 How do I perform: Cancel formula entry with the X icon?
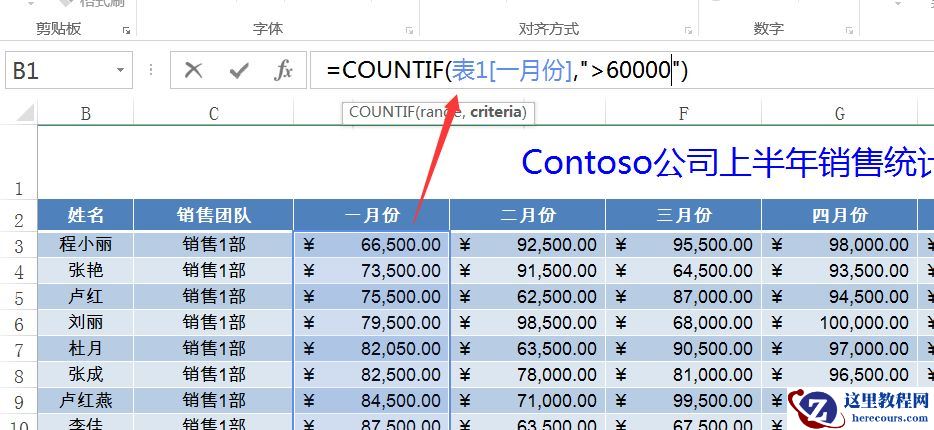[x=193, y=70]
